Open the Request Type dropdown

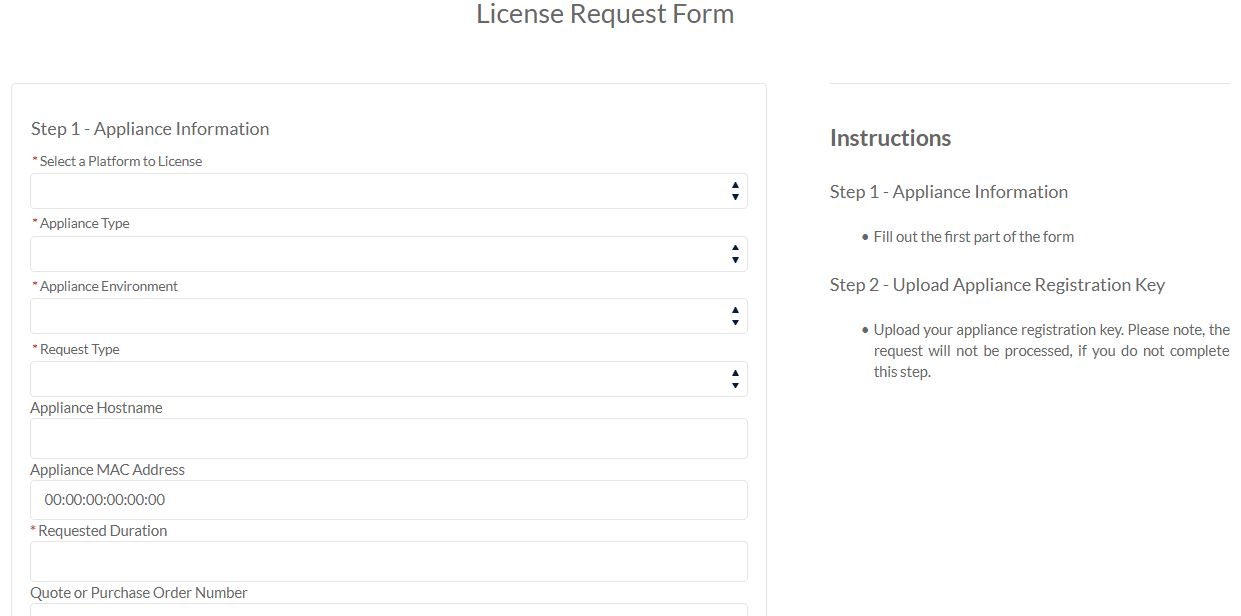(389, 379)
